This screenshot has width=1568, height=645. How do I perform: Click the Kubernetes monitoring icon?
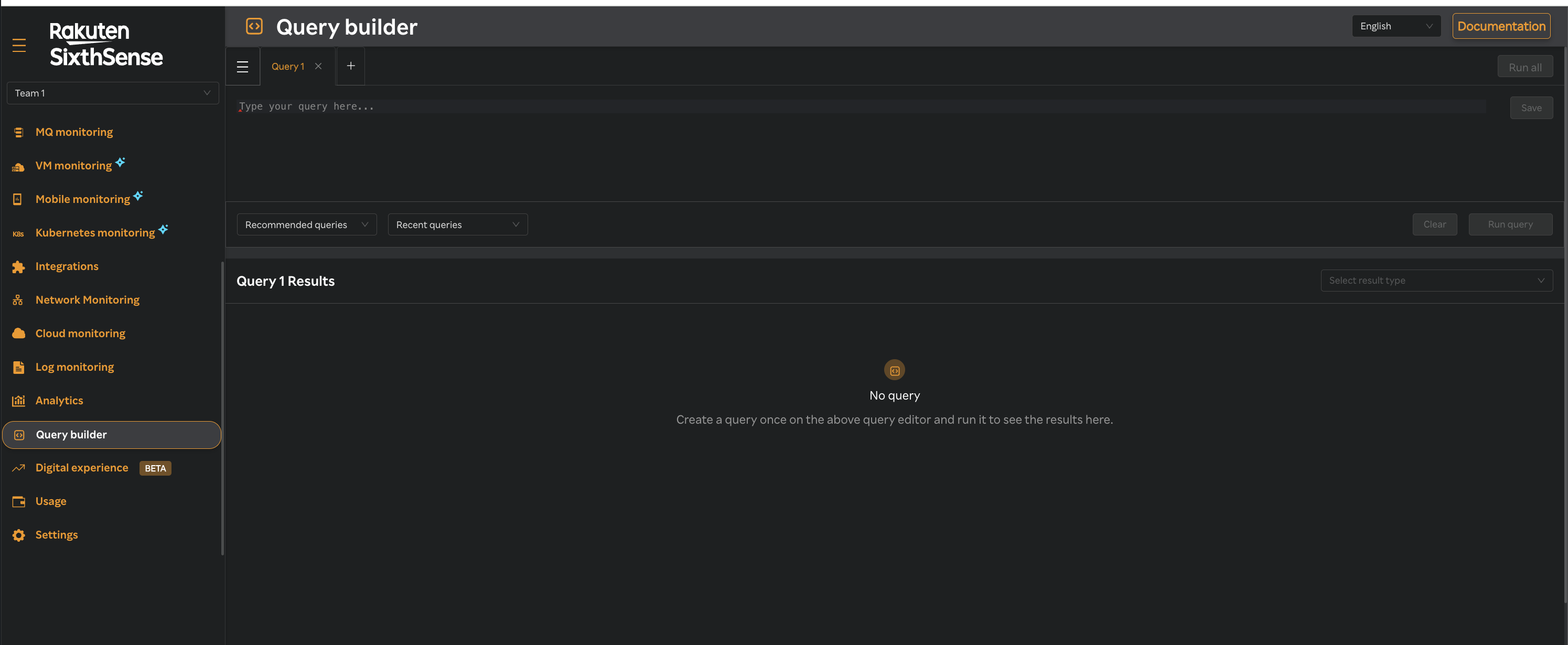pos(18,233)
